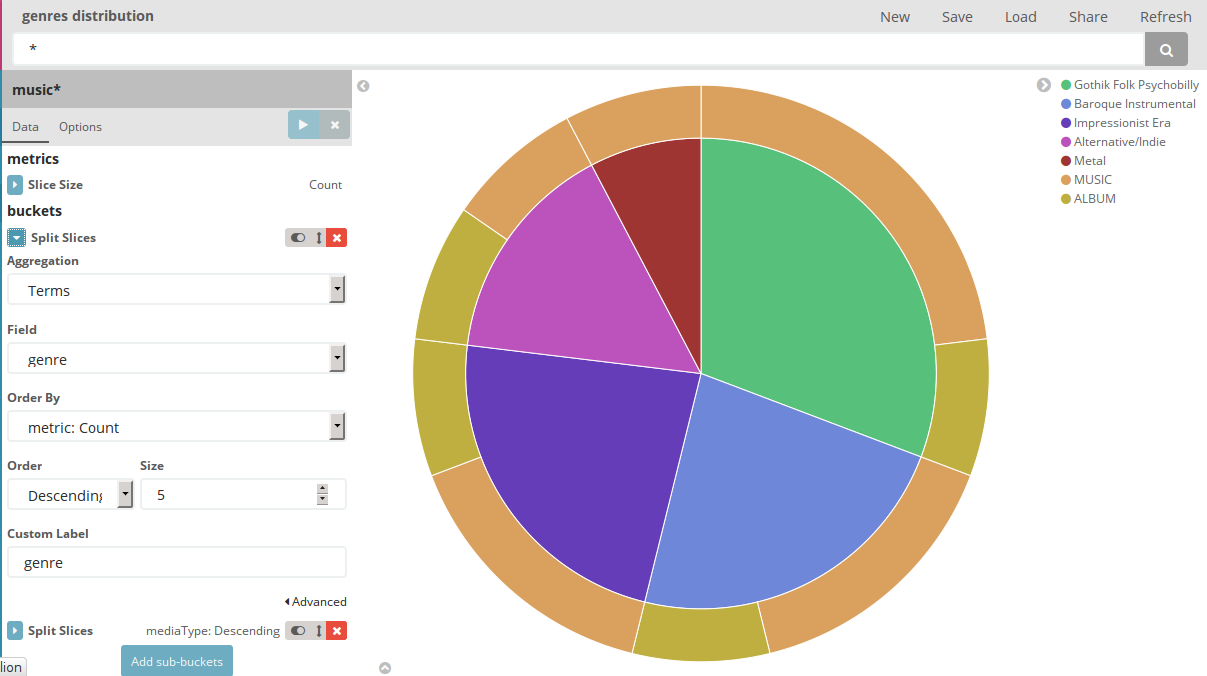Expand the Slice Size metric
Image resolution: width=1207 pixels, height=676 pixels.
15,185
